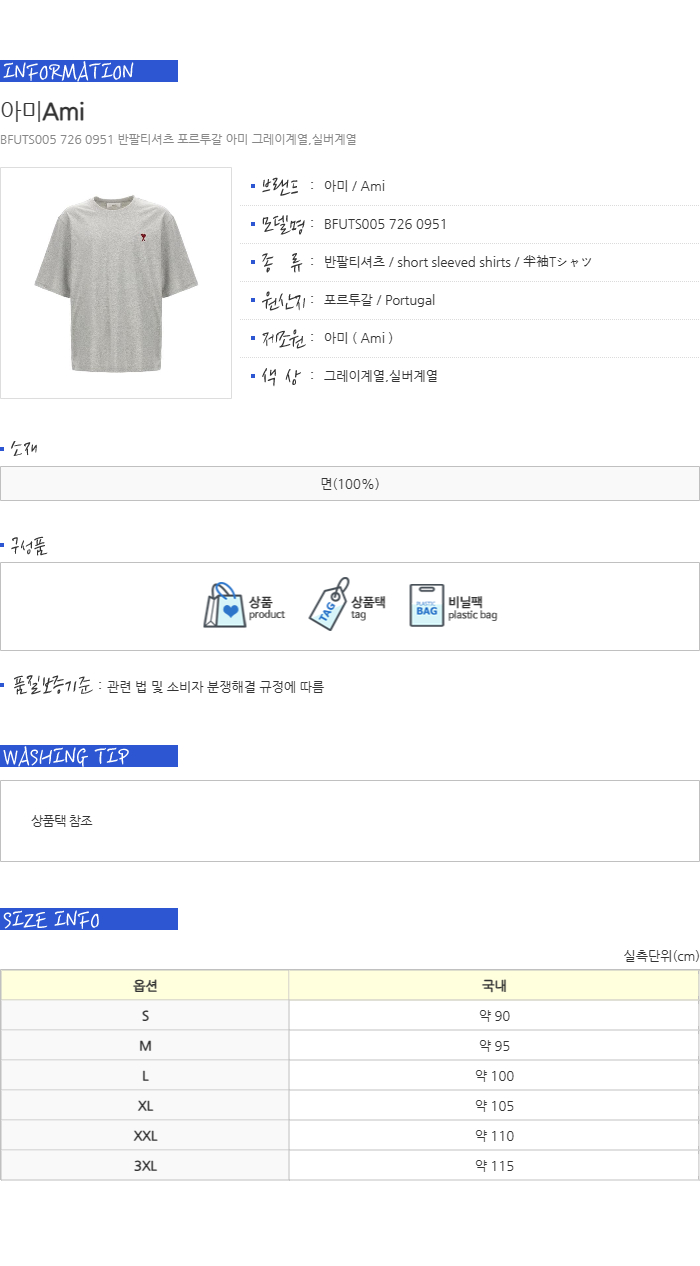The height and width of the screenshot is (1266, 700).
Task: Click the product tag icon
Action: coord(328,604)
